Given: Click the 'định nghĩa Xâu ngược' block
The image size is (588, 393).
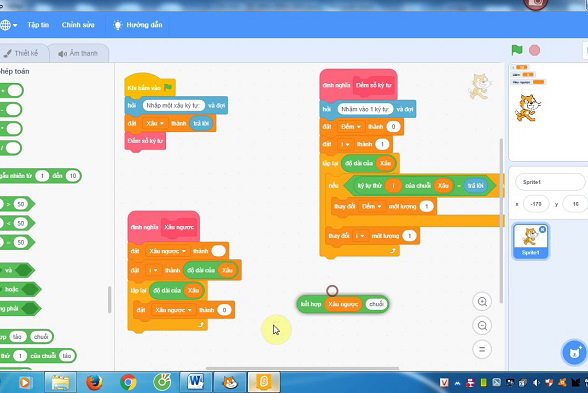Looking at the screenshot, I should point(164,226).
